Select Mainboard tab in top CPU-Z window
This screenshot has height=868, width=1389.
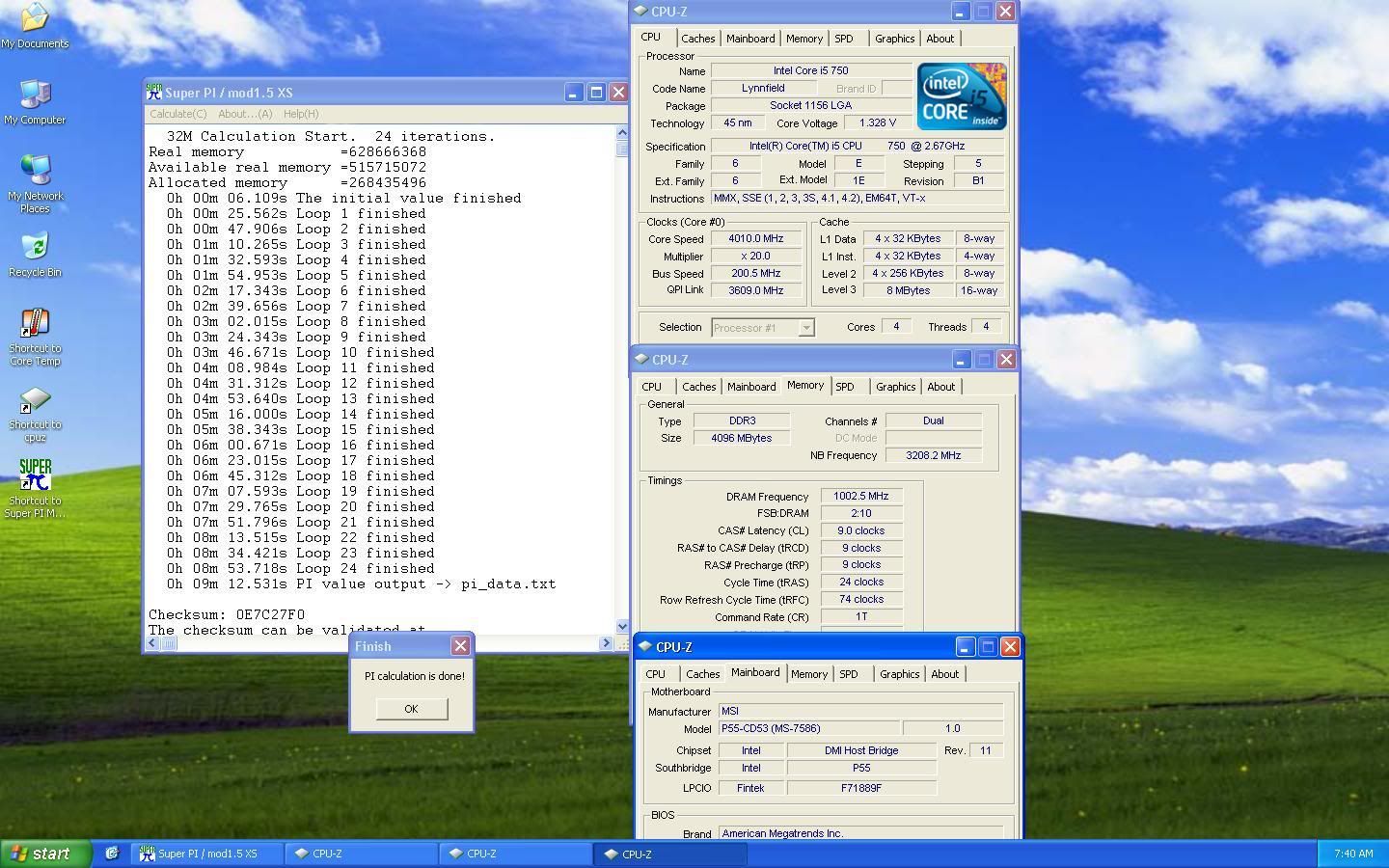[750, 39]
